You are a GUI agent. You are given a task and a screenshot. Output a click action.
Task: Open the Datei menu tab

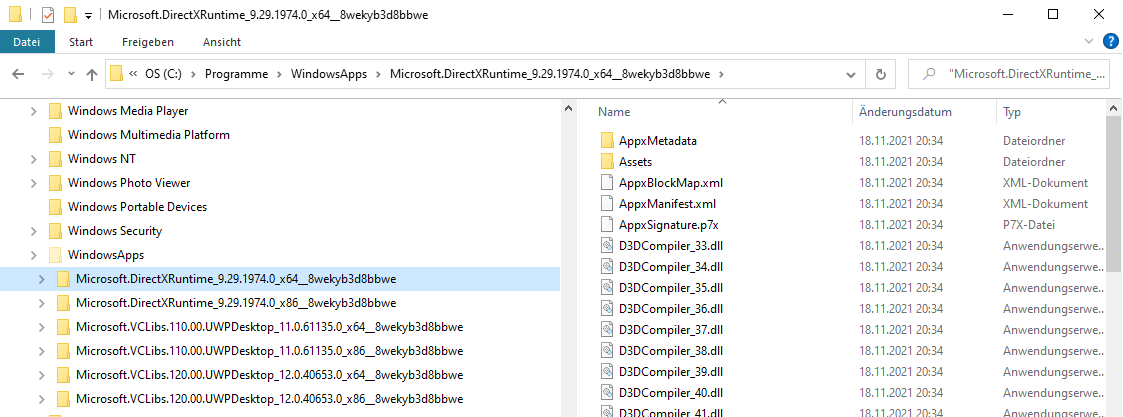[26, 42]
